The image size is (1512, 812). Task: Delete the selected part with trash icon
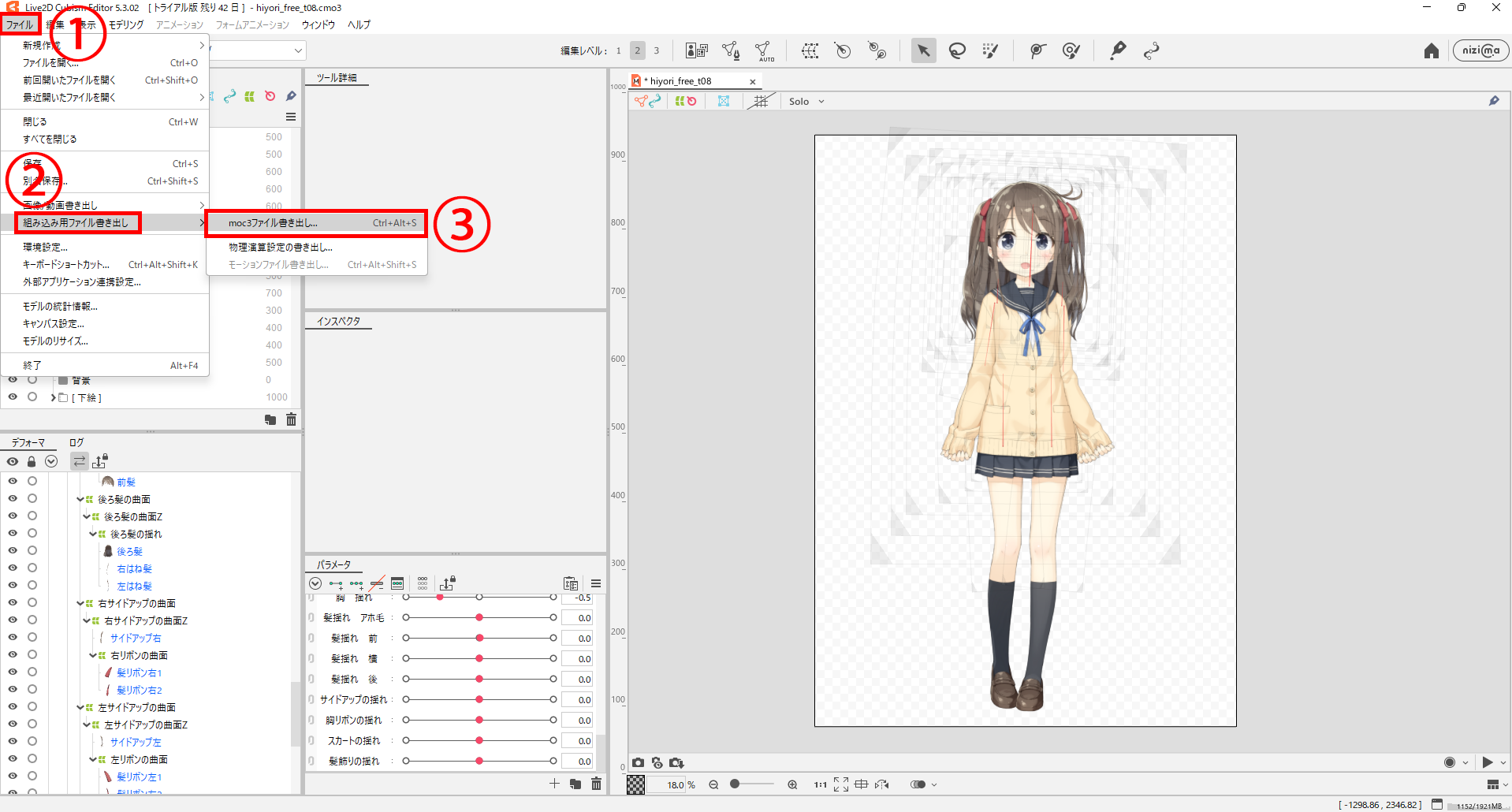[291, 419]
